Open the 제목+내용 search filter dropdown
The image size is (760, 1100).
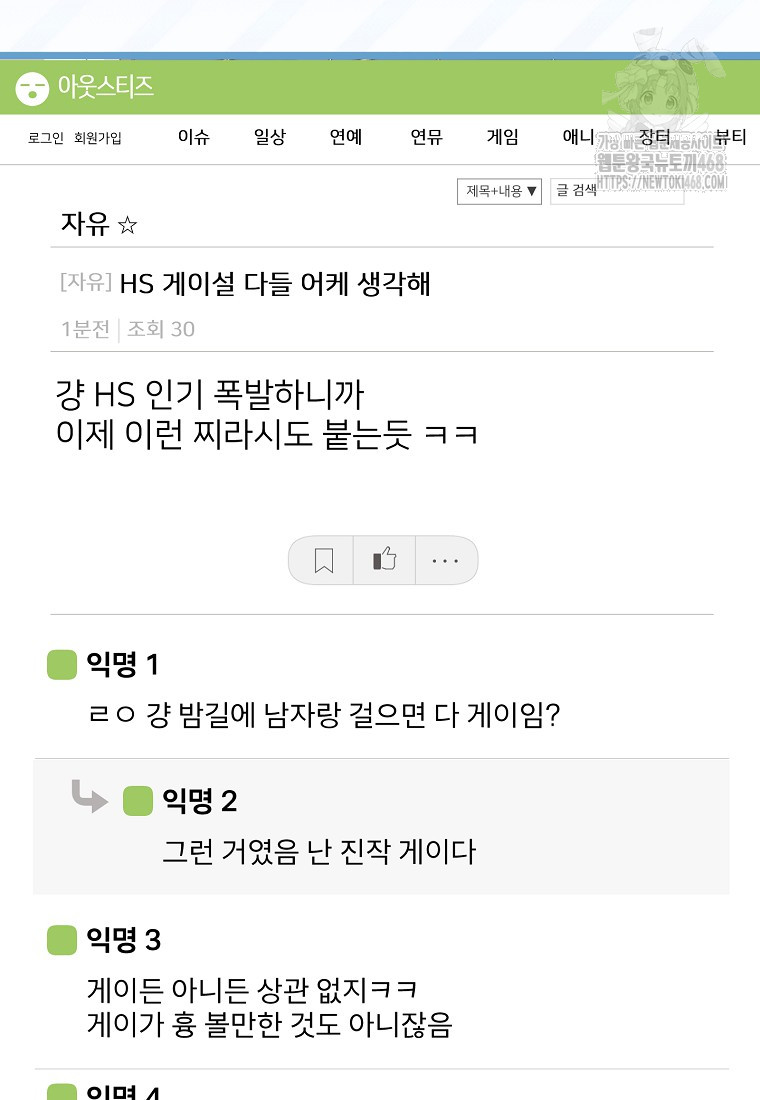(x=499, y=191)
